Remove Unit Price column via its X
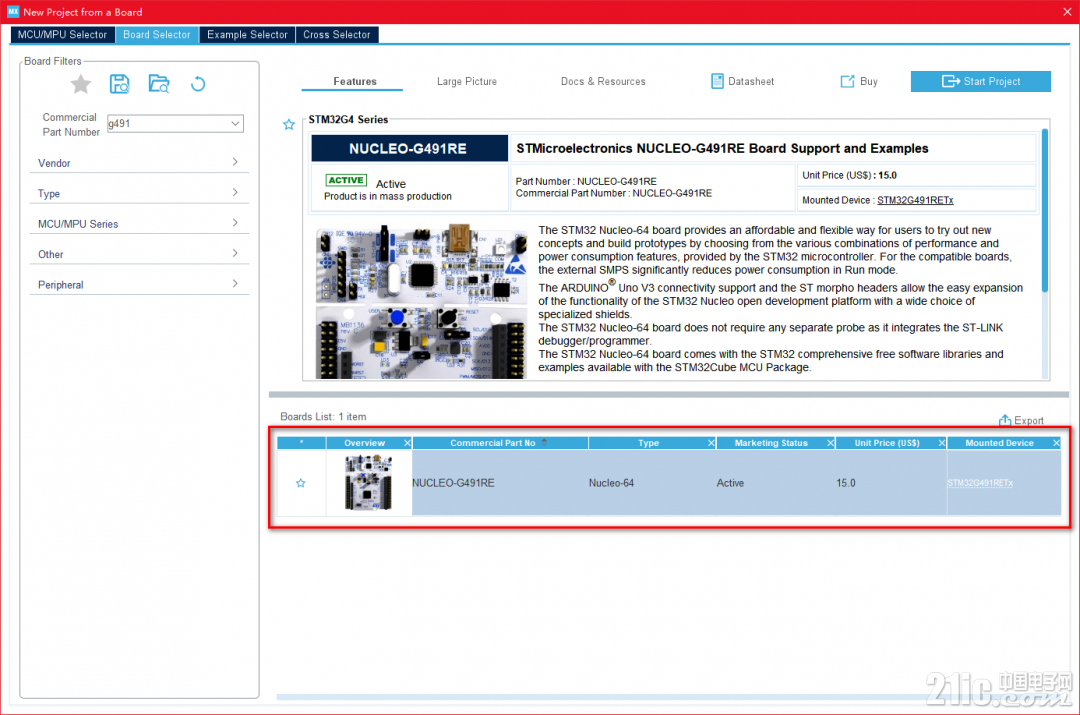Screen dimensions: 1080x715 942,443
